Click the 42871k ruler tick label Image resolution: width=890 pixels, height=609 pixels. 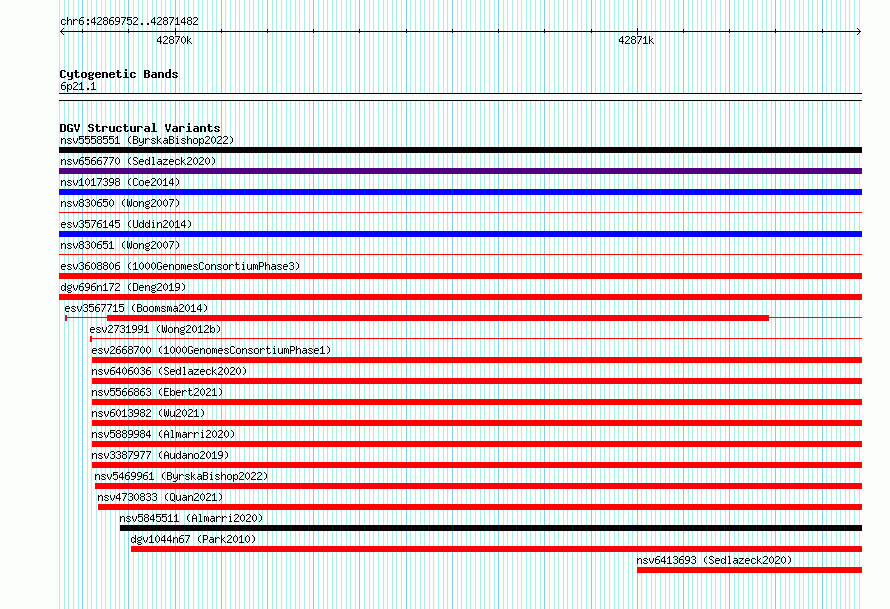pos(636,40)
